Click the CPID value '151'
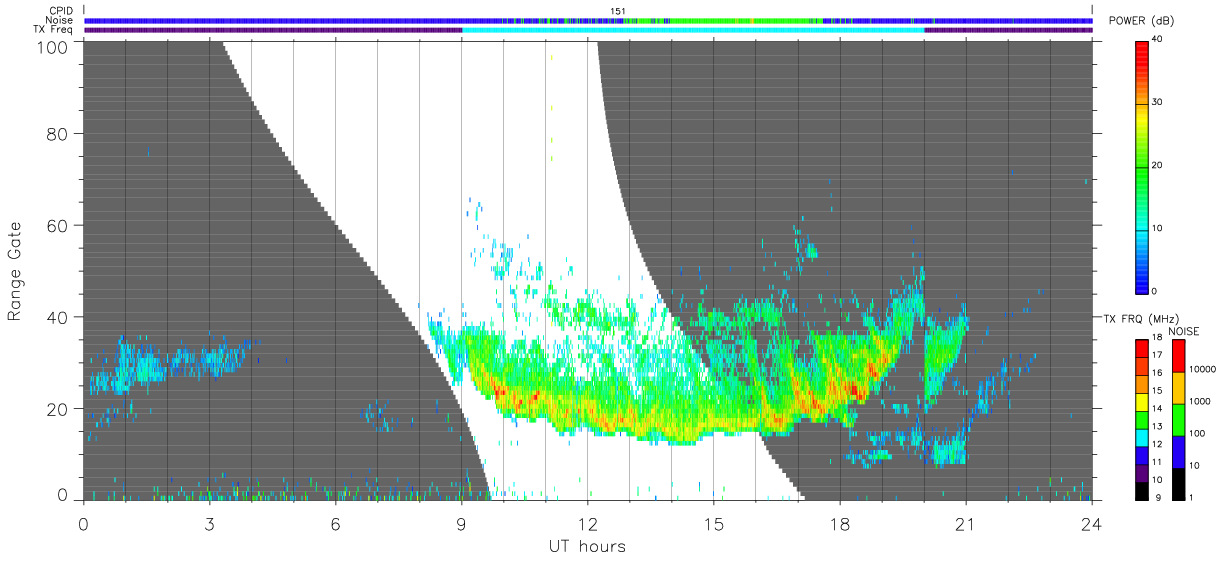This screenshot has width=1228, height=567. coord(618,11)
